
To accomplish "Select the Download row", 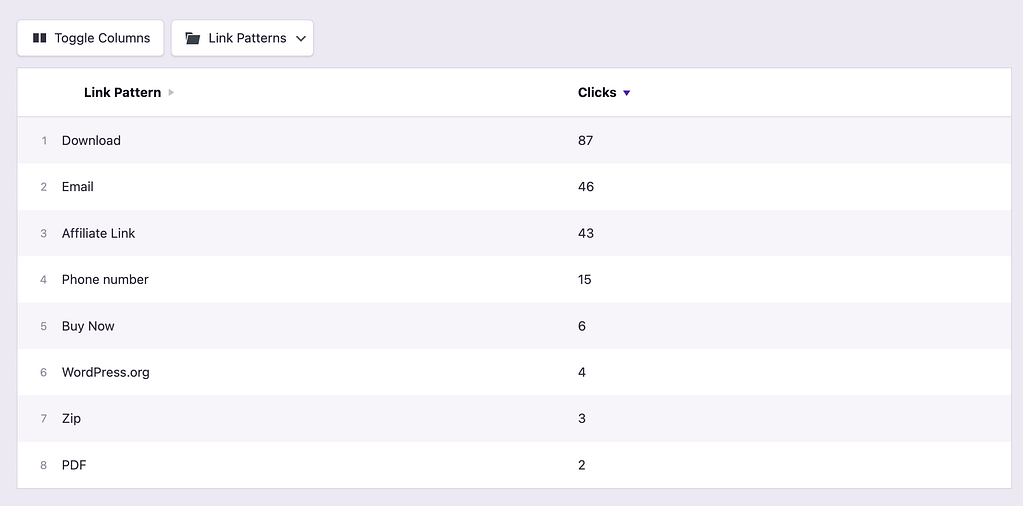I will pyautogui.click(x=91, y=140).
